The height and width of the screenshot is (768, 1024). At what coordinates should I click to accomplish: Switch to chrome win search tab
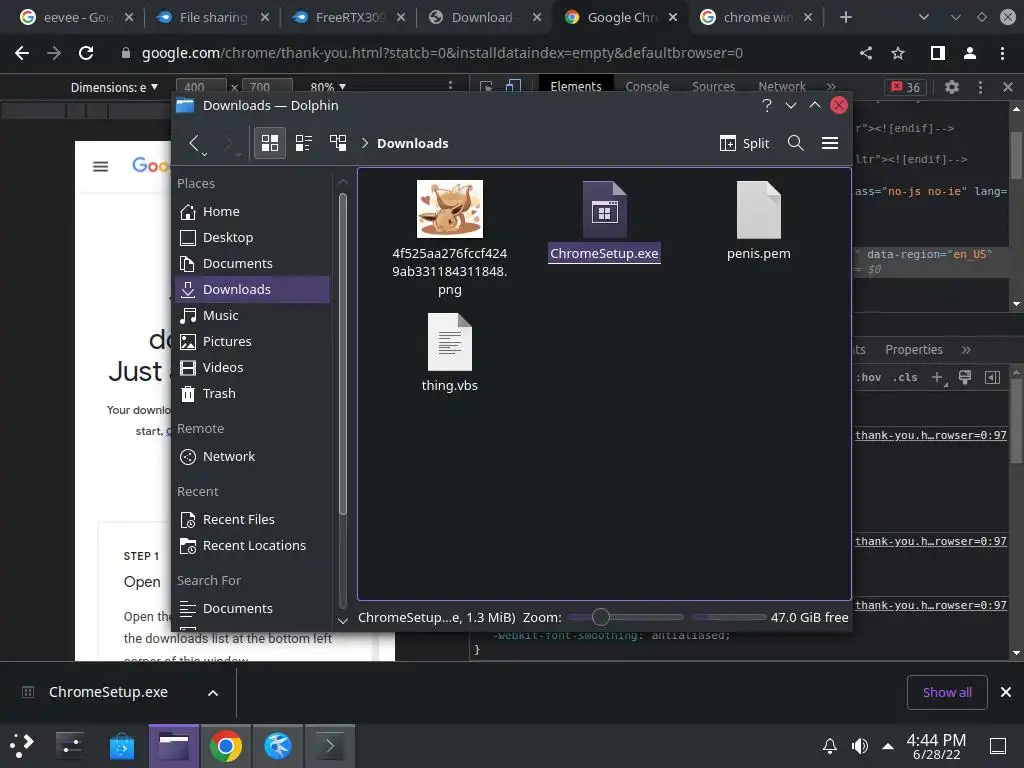pyautogui.click(x=756, y=18)
